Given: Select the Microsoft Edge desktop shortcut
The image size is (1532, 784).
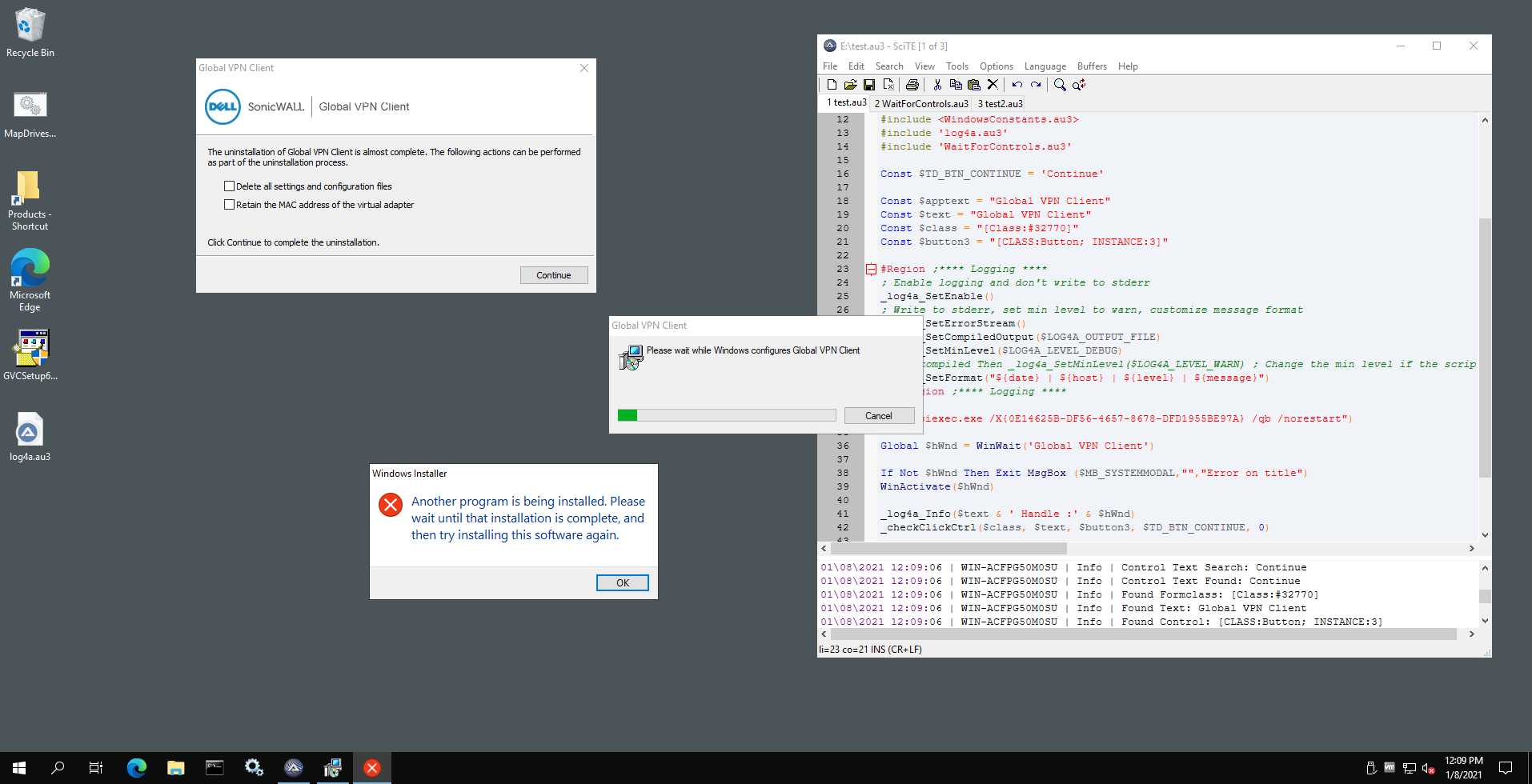Looking at the screenshot, I should pos(30,279).
